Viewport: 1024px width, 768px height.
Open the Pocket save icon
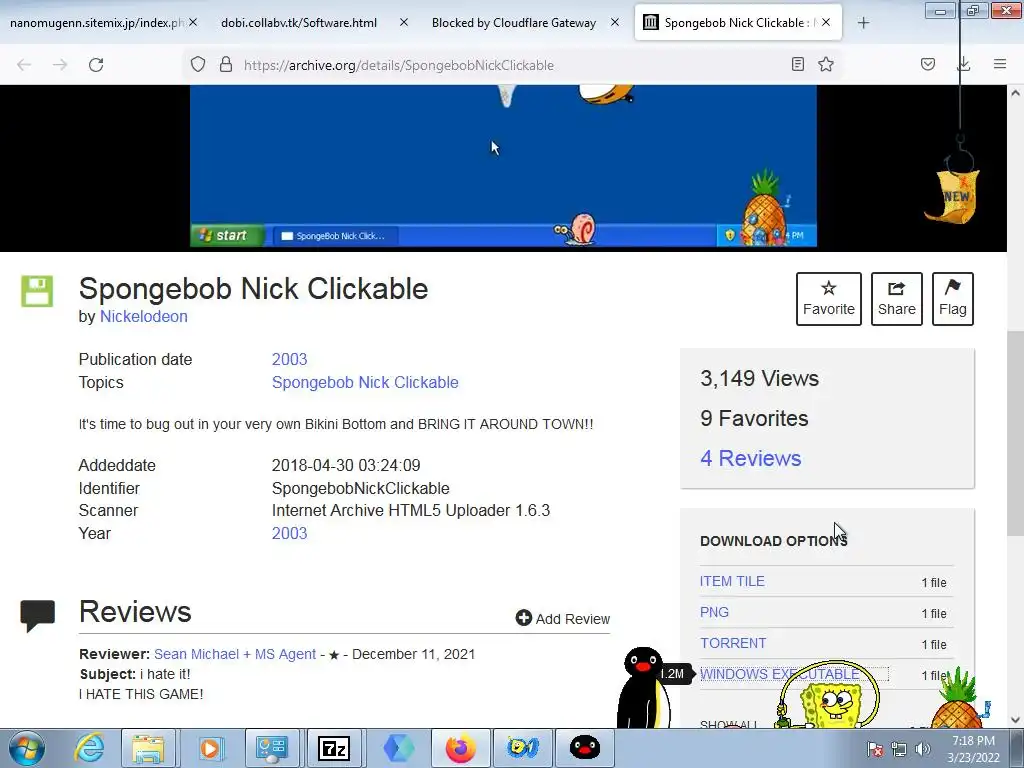pyautogui.click(x=928, y=65)
